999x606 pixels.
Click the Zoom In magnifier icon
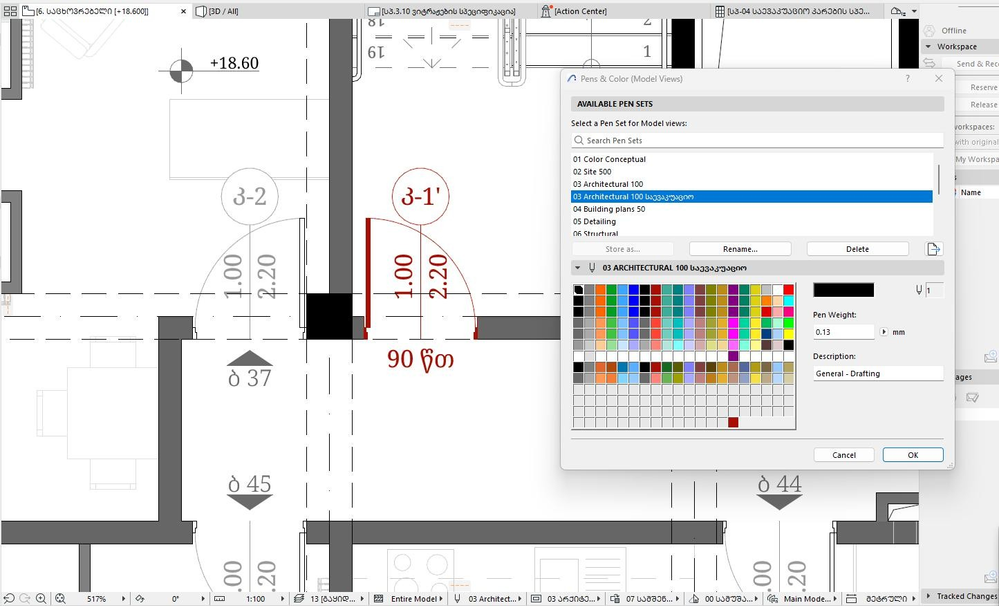click(x=41, y=598)
